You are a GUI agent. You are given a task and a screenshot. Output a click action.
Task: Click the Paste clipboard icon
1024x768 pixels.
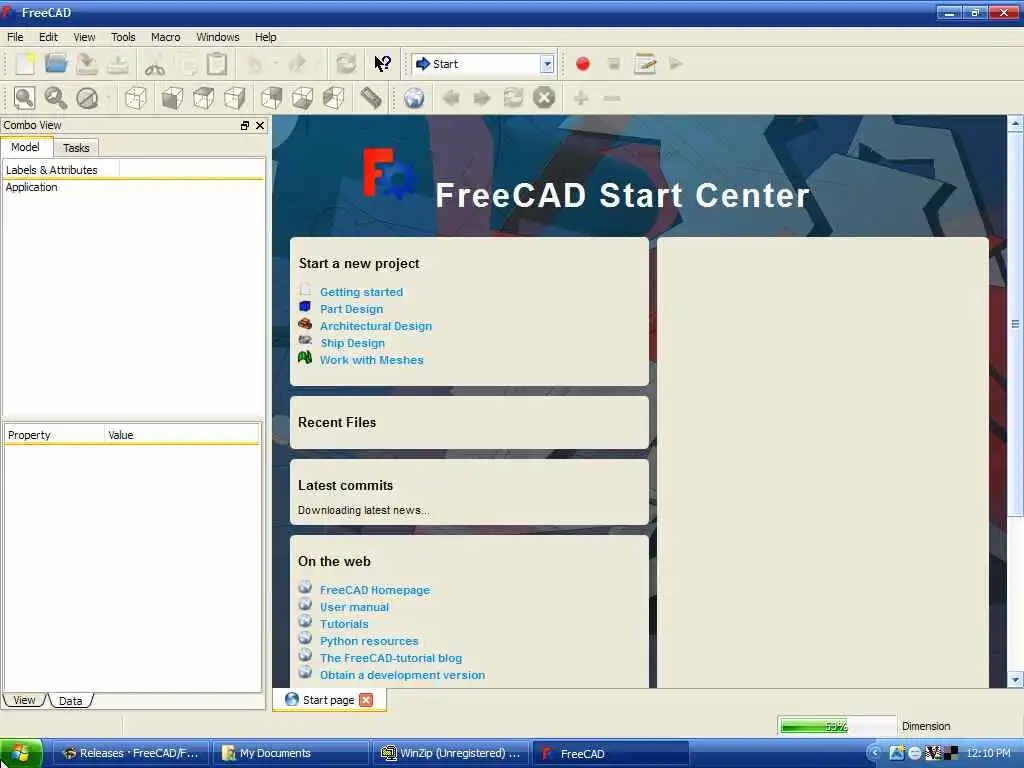tap(217, 64)
